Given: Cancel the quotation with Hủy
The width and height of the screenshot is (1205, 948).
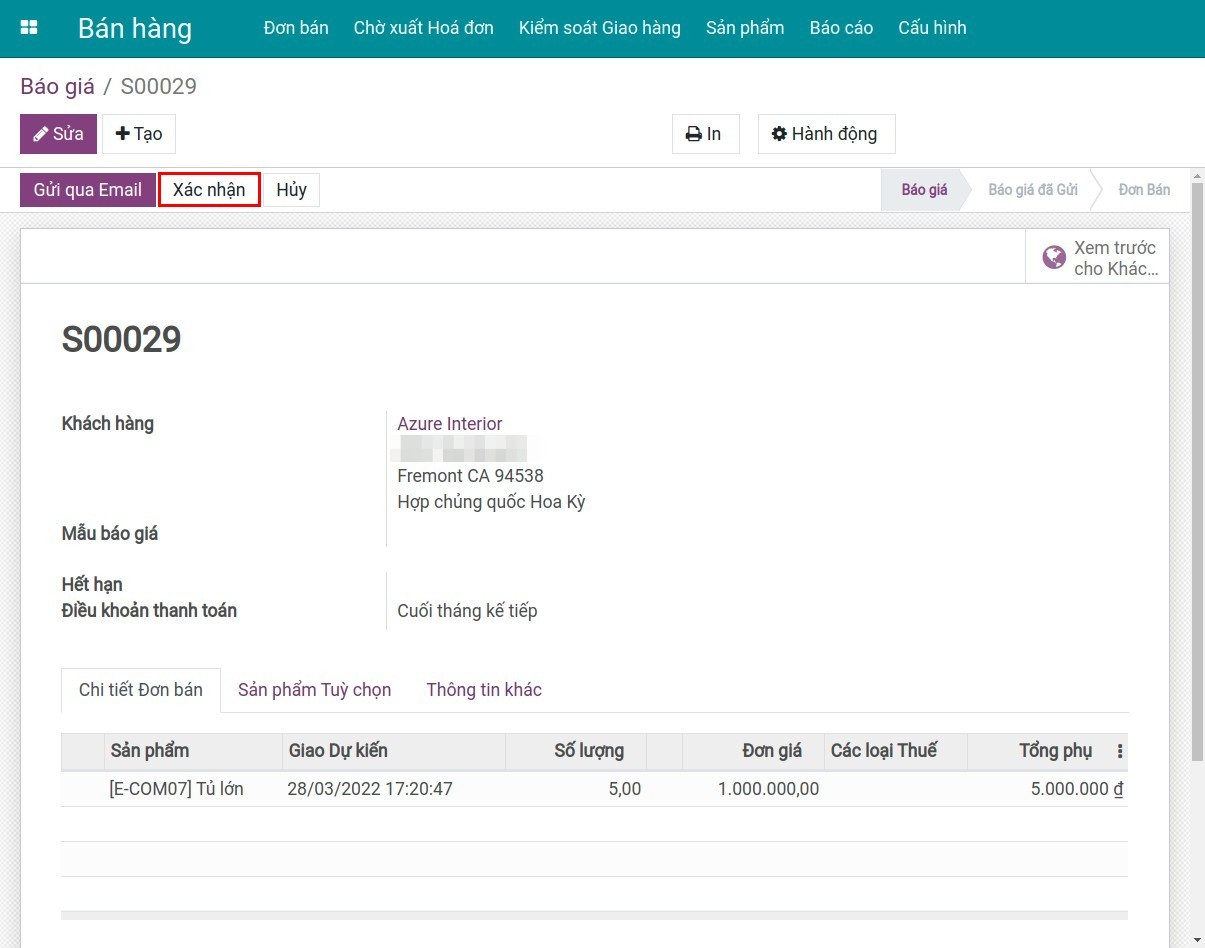Looking at the screenshot, I should tap(291, 190).
